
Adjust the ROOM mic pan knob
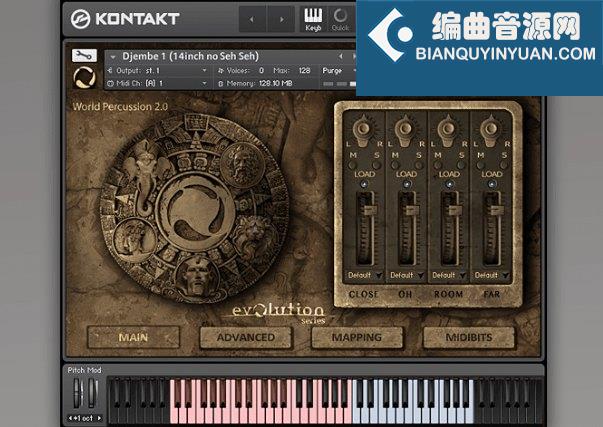pos(447,129)
